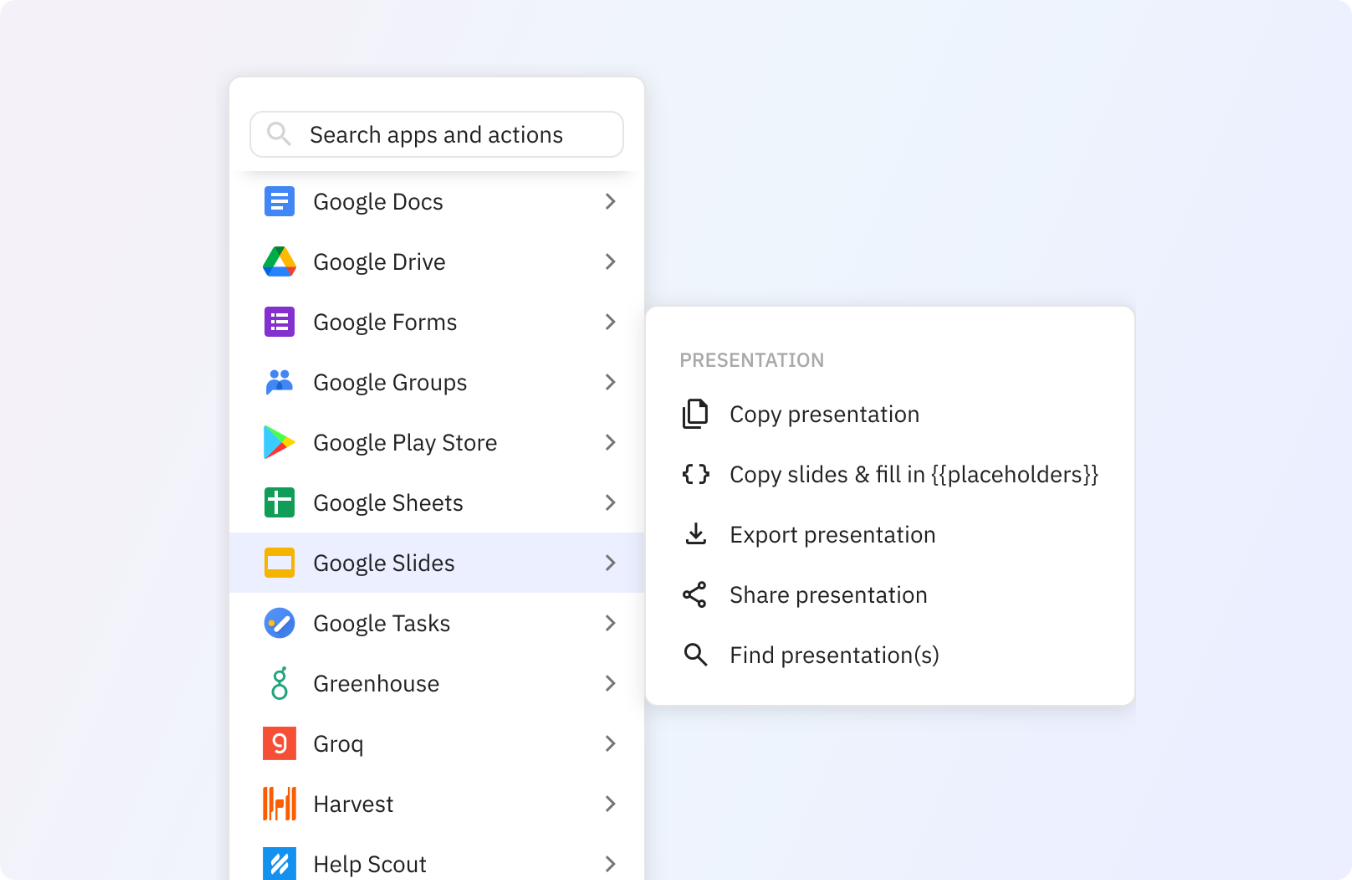
Task: Expand Groq actions chevron
Action: [x=610, y=743]
